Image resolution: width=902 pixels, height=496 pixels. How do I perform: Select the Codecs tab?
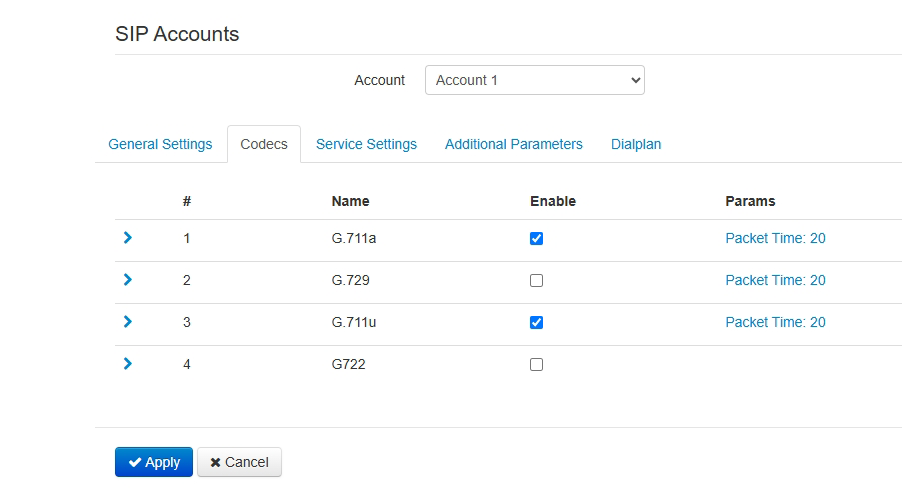pos(264,144)
